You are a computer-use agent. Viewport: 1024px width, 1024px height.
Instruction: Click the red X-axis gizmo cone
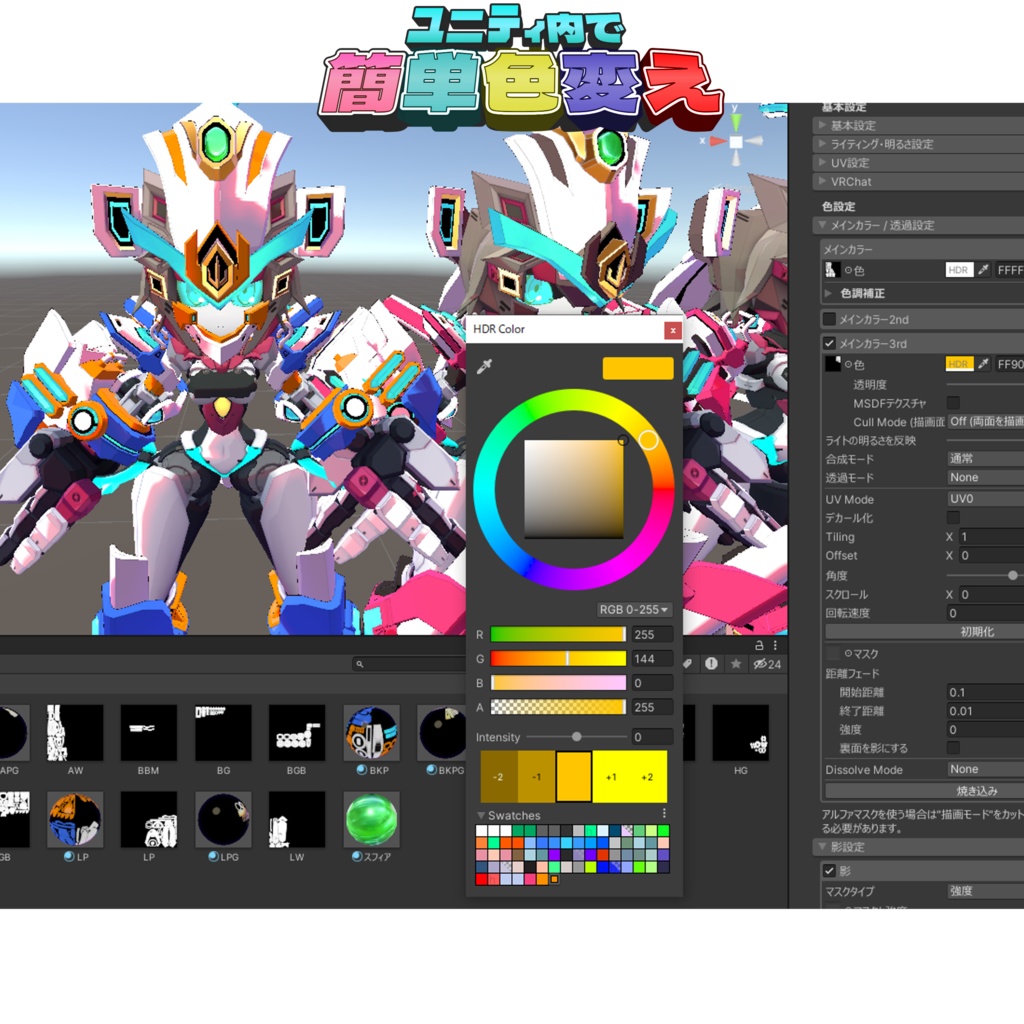[718, 141]
